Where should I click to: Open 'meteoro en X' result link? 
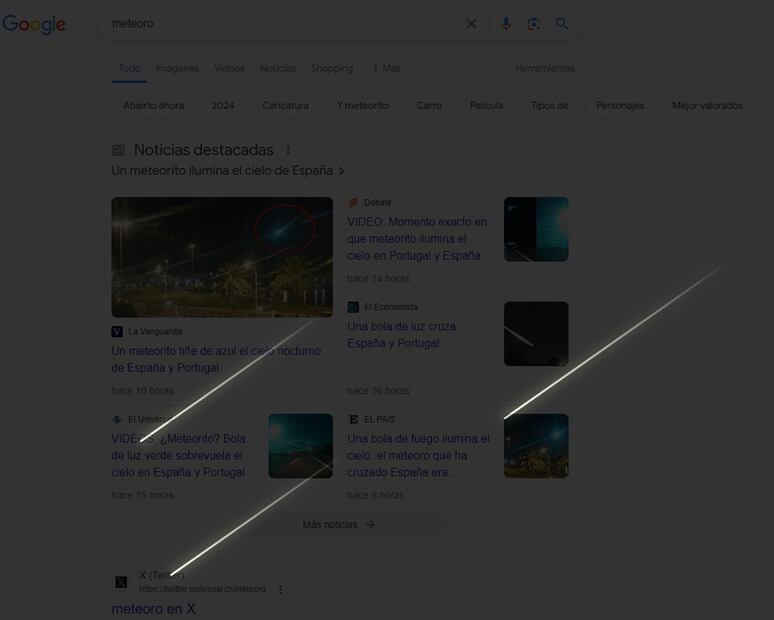[x=153, y=608]
